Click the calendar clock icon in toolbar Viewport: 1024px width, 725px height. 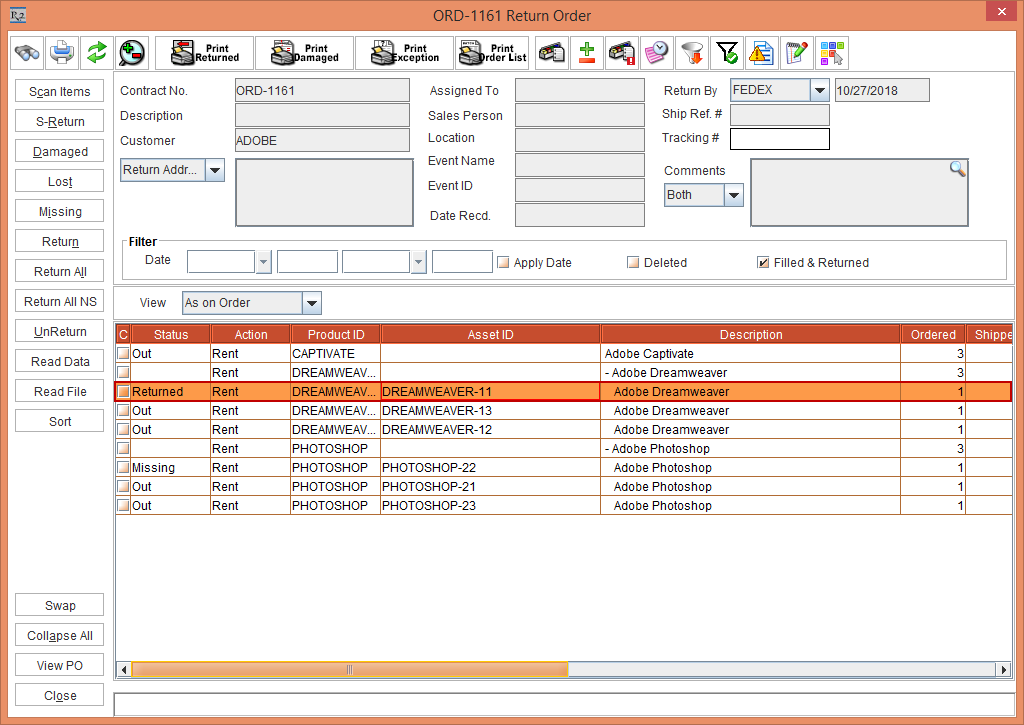(656, 53)
